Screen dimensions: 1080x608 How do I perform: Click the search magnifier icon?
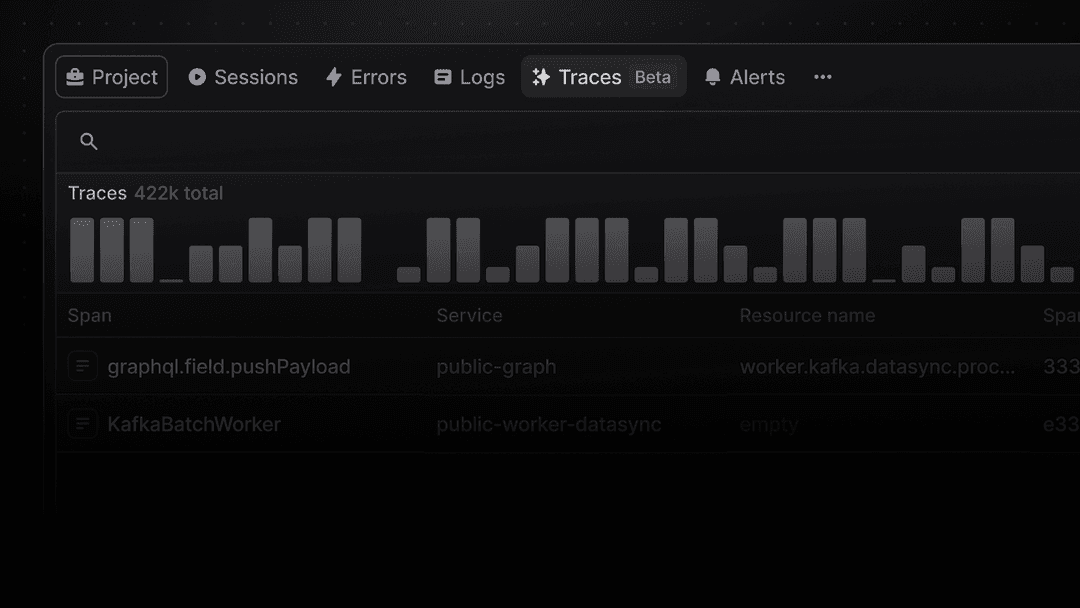point(88,141)
